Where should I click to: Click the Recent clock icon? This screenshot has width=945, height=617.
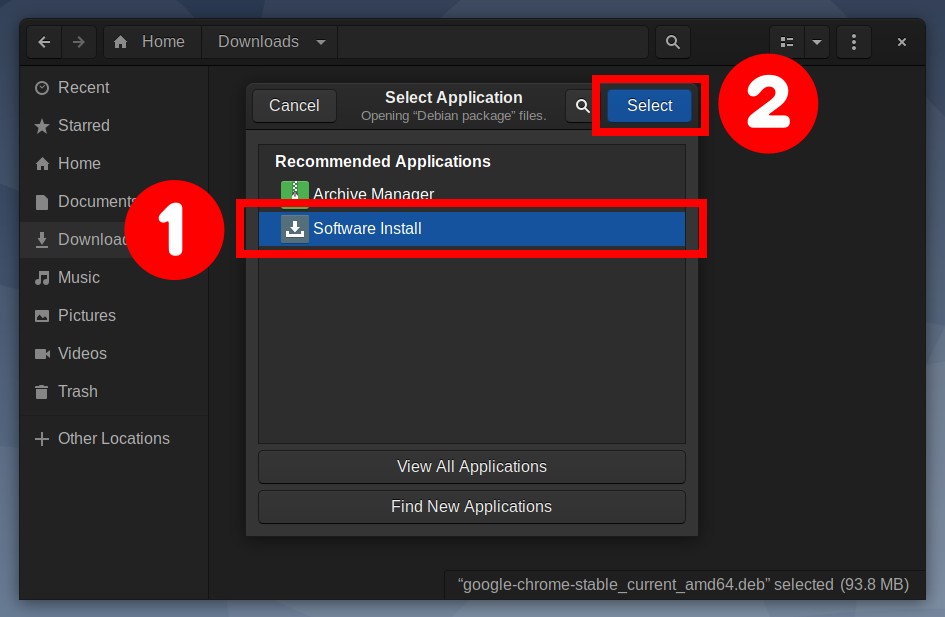pyautogui.click(x=42, y=88)
